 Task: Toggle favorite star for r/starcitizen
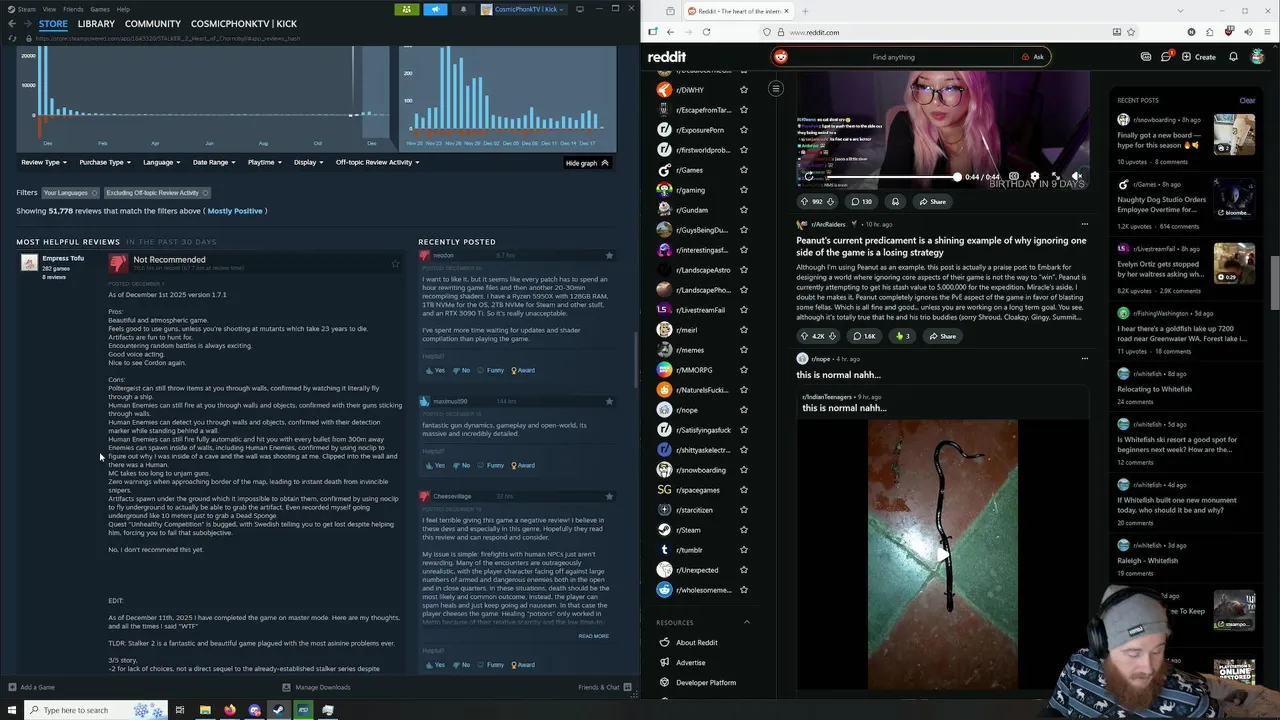coord(743,510)
